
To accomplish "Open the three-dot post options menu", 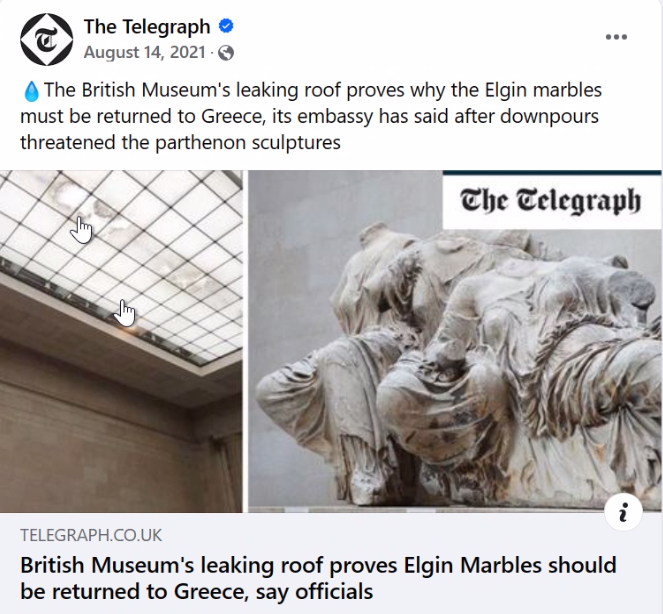I will pyautogui.click(x=616, y=37).
